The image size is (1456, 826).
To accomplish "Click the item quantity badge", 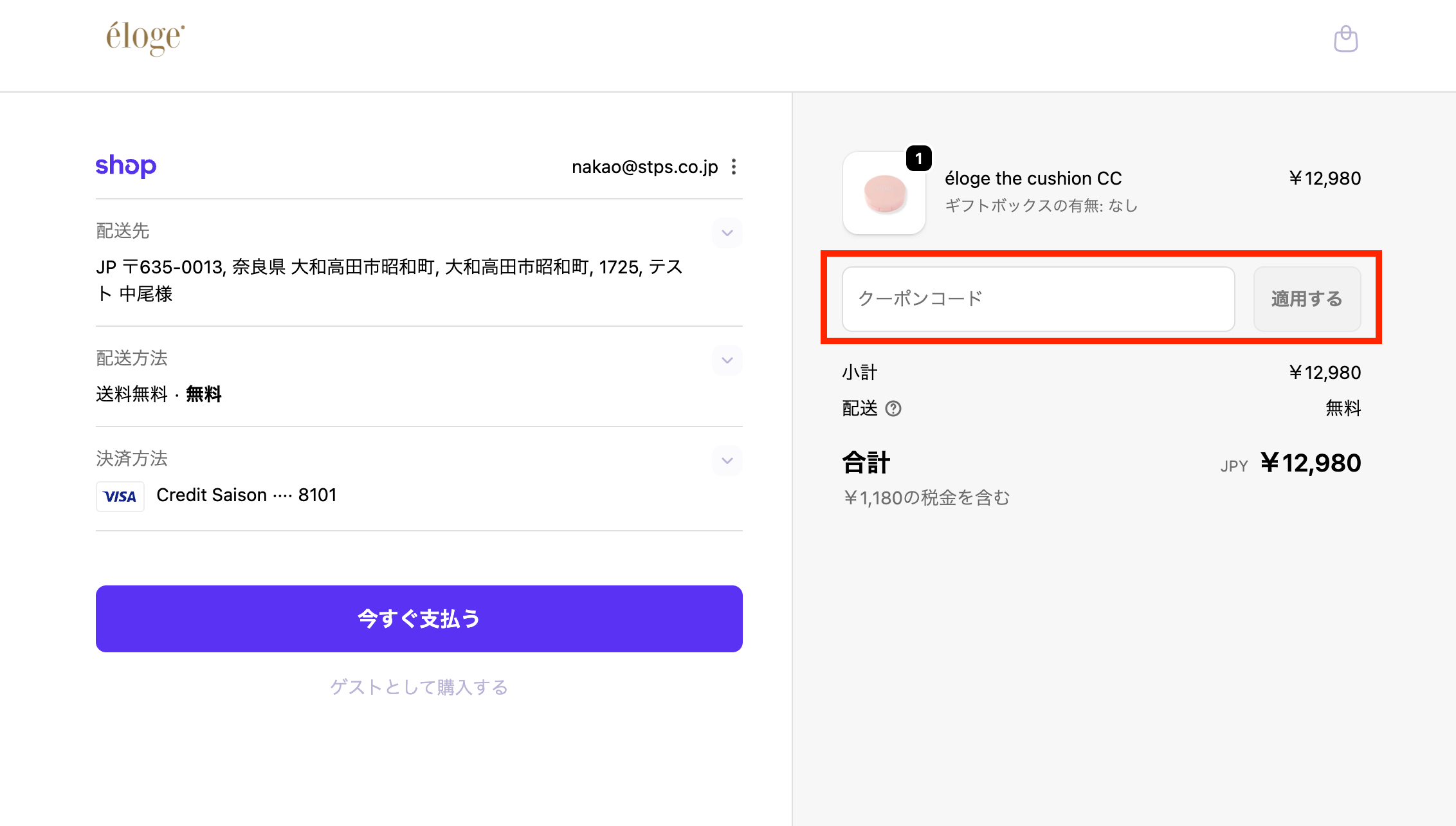I will [918, 158].
